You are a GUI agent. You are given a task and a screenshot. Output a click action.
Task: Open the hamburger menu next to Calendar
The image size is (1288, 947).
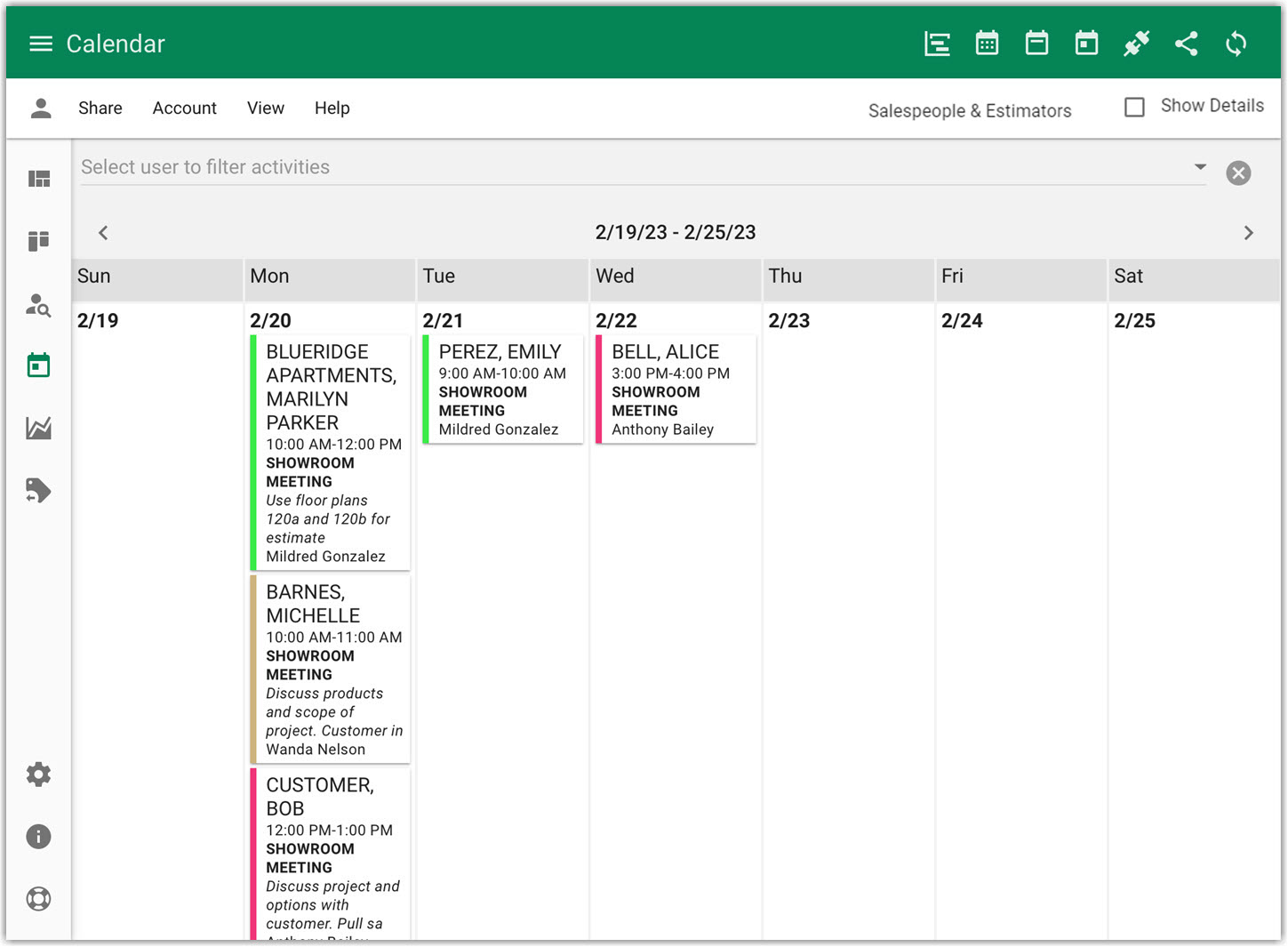(41, 44)
